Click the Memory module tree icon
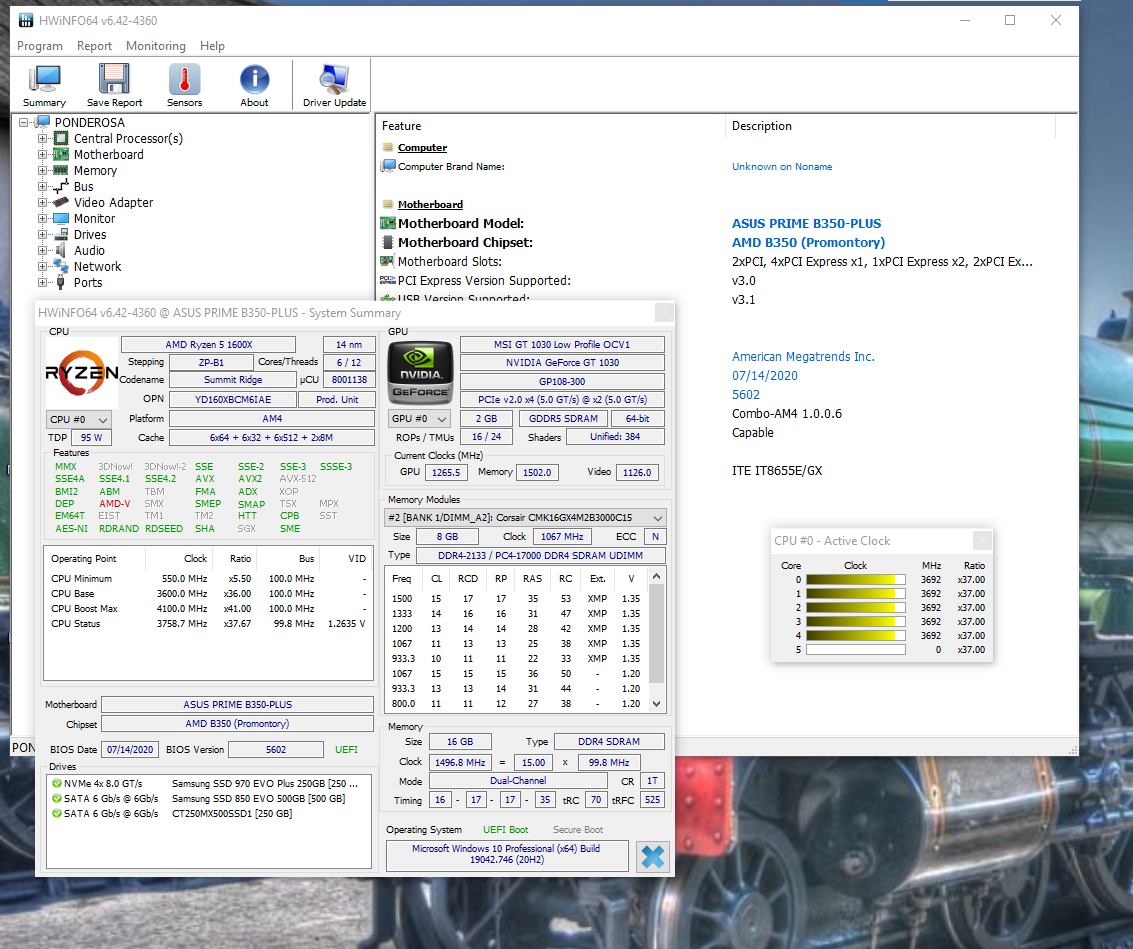 pos(61,170)
